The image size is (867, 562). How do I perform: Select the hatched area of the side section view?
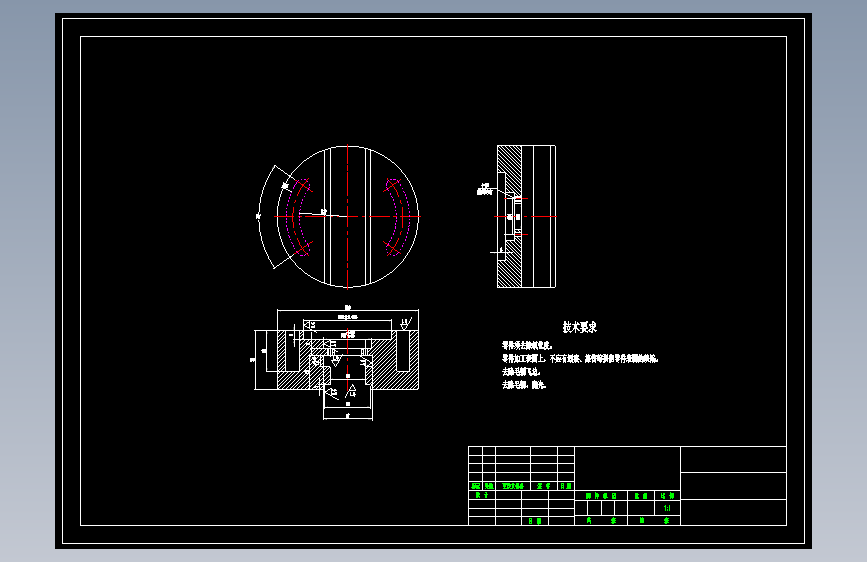(x=509, y=216)
